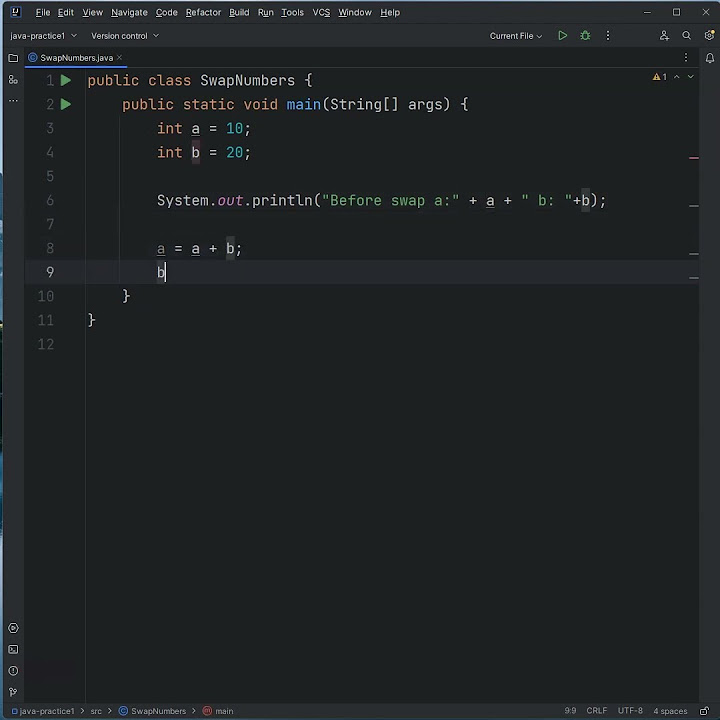Click the SwapNumbers class name on line 1

tap(248, 80)
